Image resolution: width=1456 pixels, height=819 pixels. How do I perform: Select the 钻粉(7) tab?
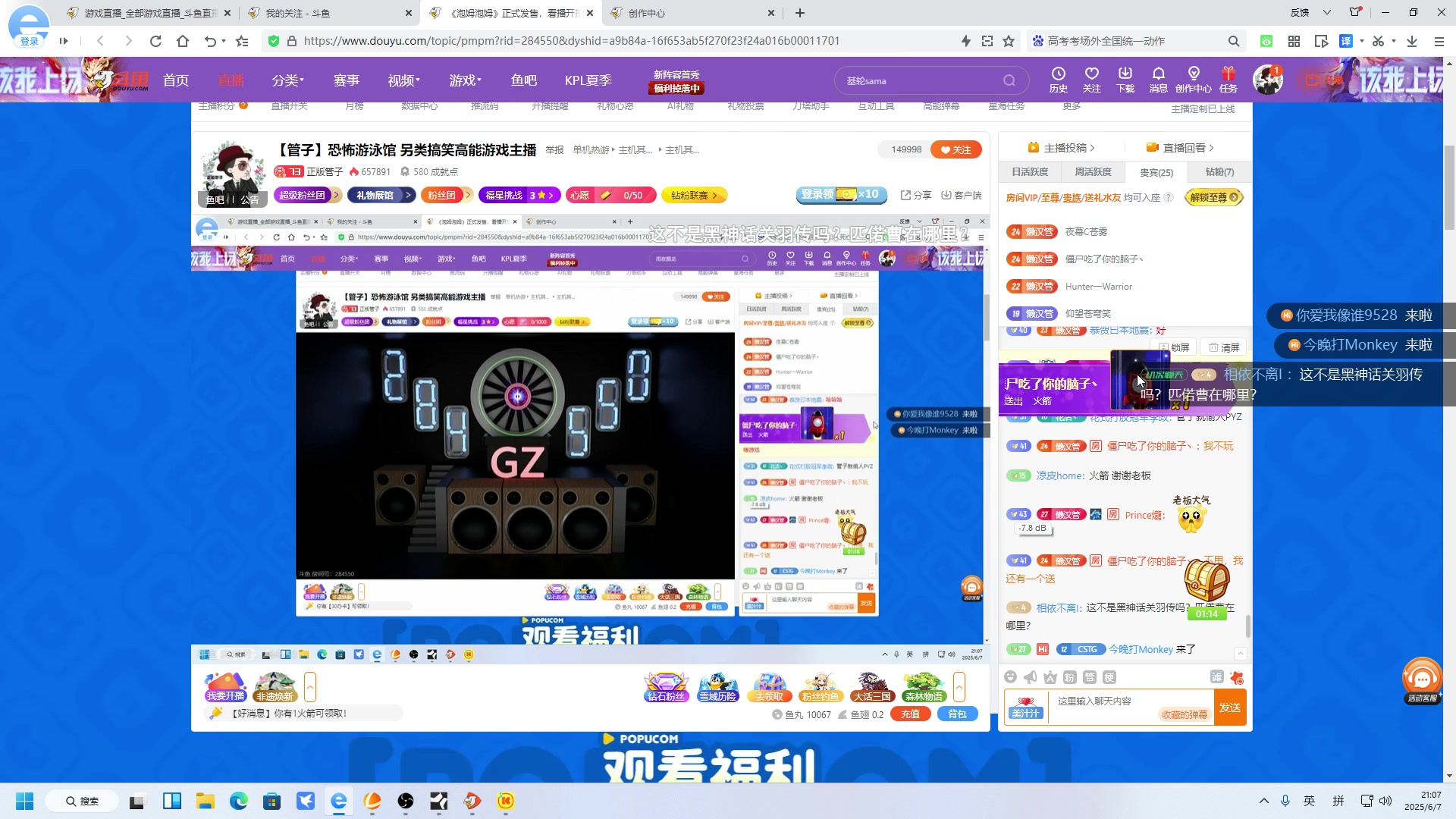[x=1219, y=172]
